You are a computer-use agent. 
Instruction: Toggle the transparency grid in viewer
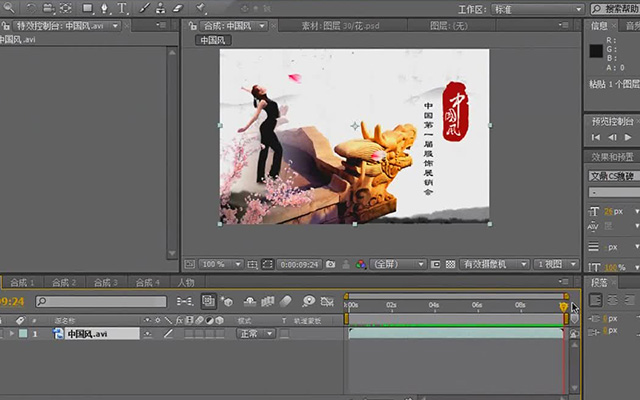(450, 264)
